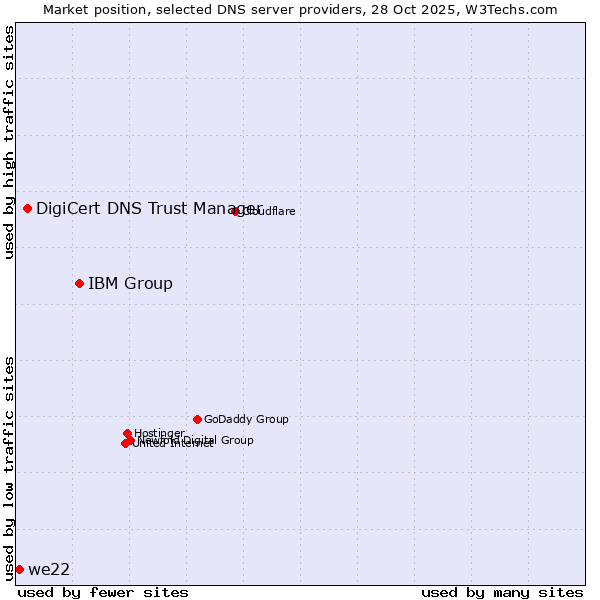Click the chart title mentioning W3Techs.com
This screenshot has width=600, height=600.
(300, 9)
